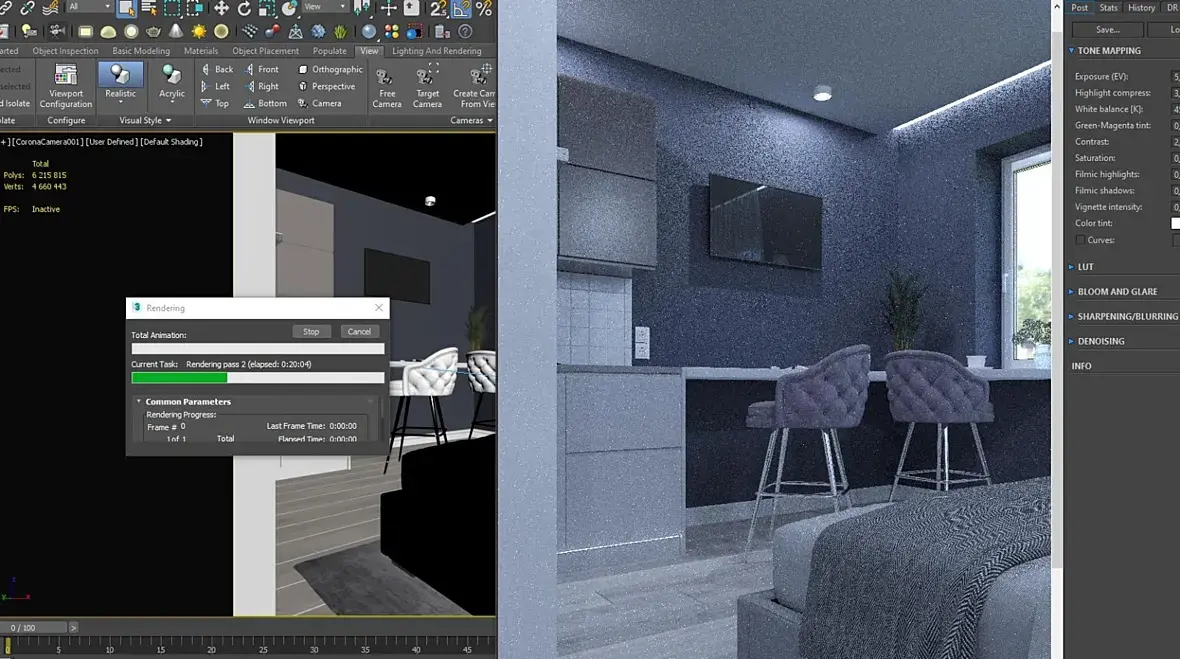Create a Free Camera
The height and width of the screenshot is (659, 1180).
387,87
